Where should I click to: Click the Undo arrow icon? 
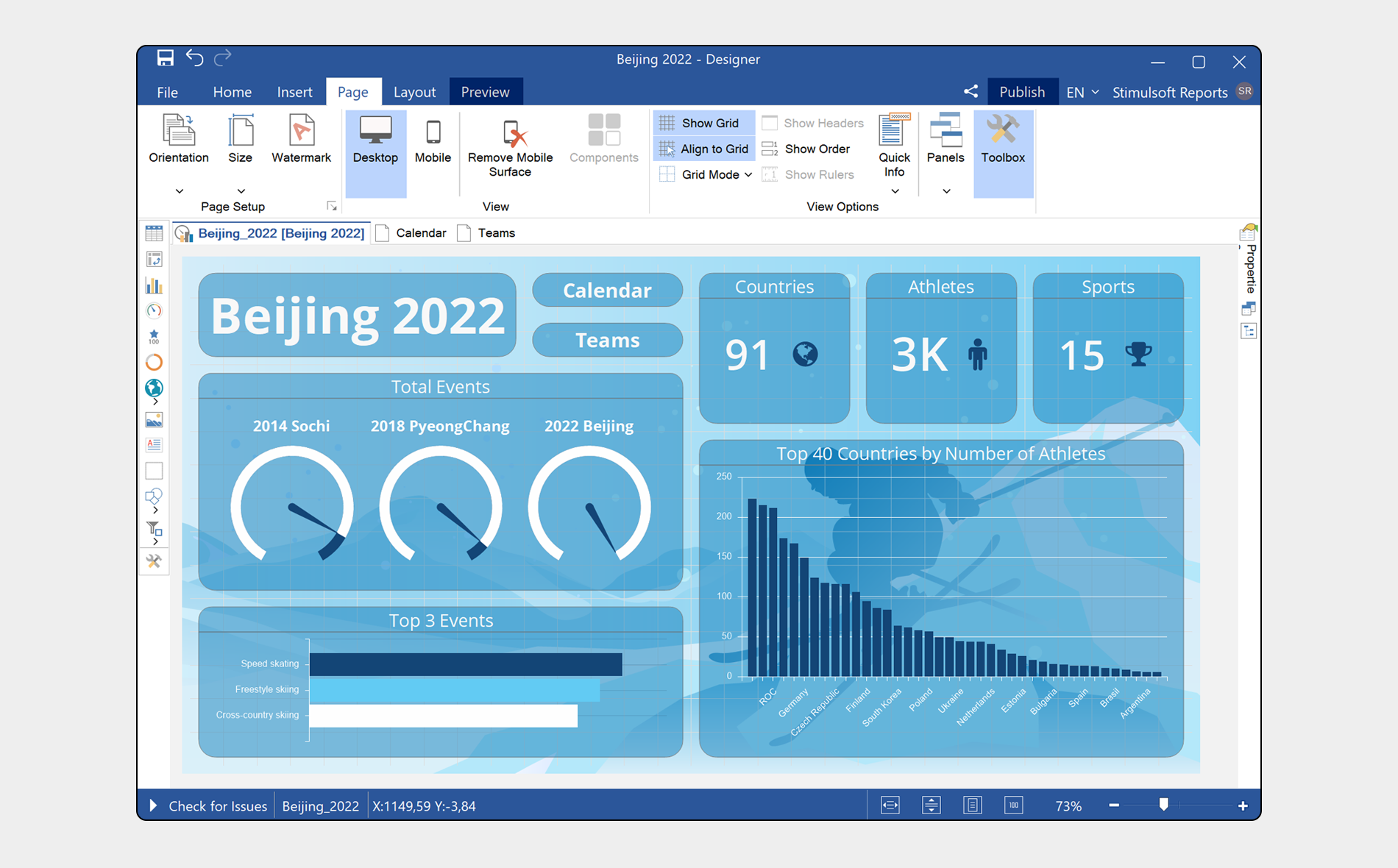194,58
